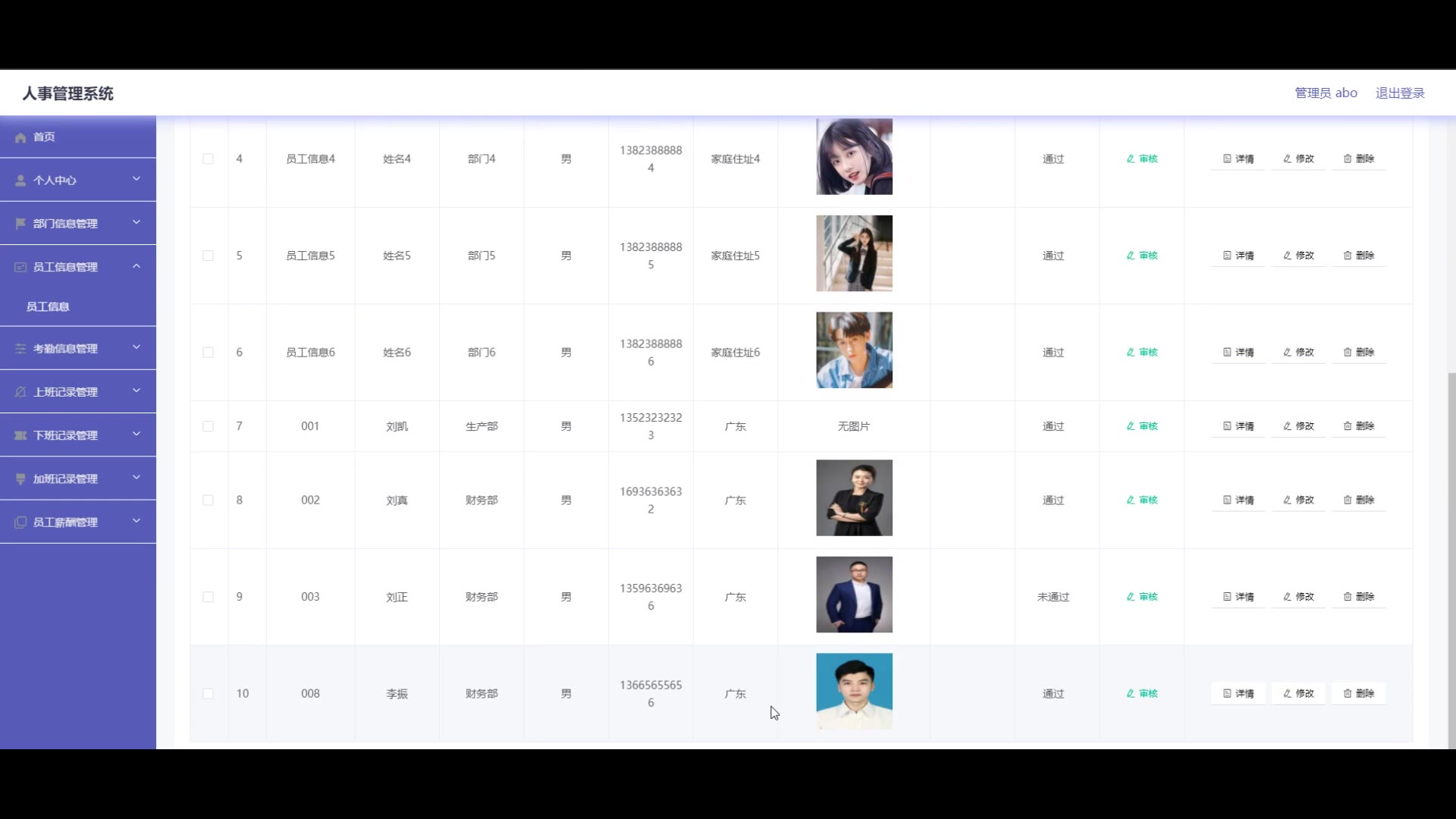The image size is (1456, 819).
Task: Open the 个人中心 menu label
Action: [x=55, y=180]
